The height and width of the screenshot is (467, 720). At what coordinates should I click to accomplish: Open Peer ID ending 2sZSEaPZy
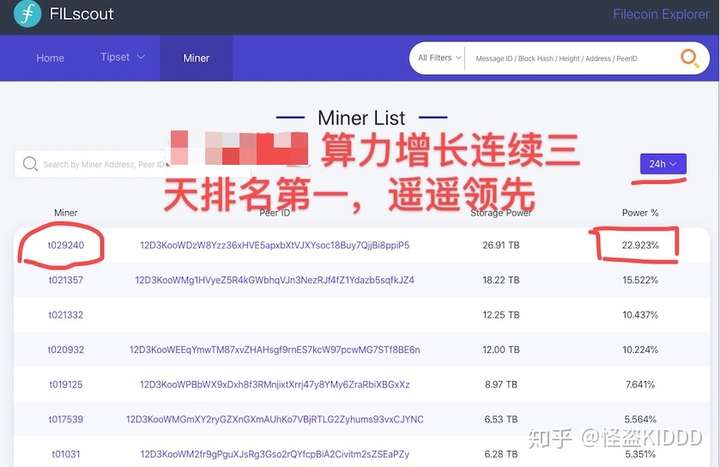tap(275, 454)
